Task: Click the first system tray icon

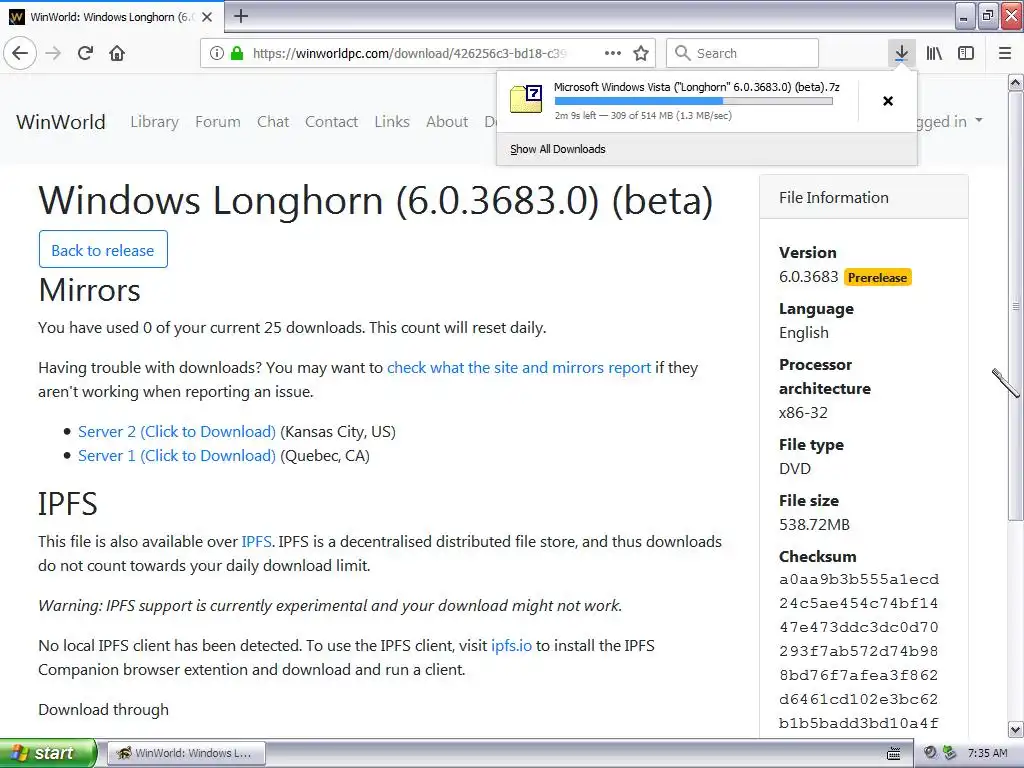Action: coord(930,752)
